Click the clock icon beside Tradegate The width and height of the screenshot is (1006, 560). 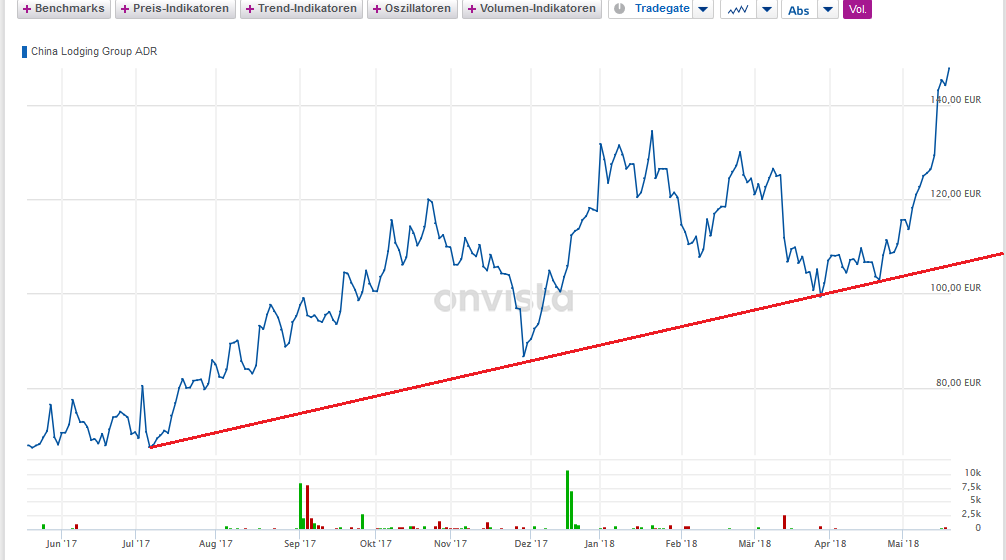click(619, 9)
